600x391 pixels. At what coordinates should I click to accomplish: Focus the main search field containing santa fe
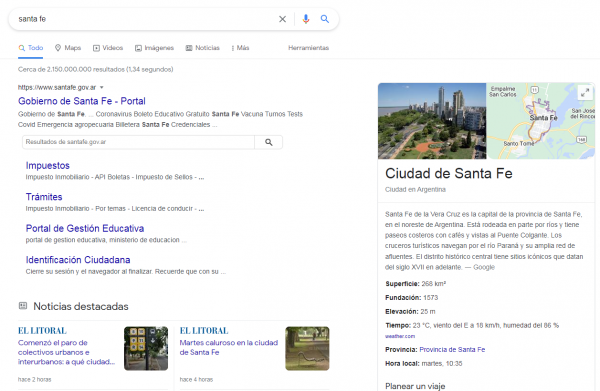[145, 19]
